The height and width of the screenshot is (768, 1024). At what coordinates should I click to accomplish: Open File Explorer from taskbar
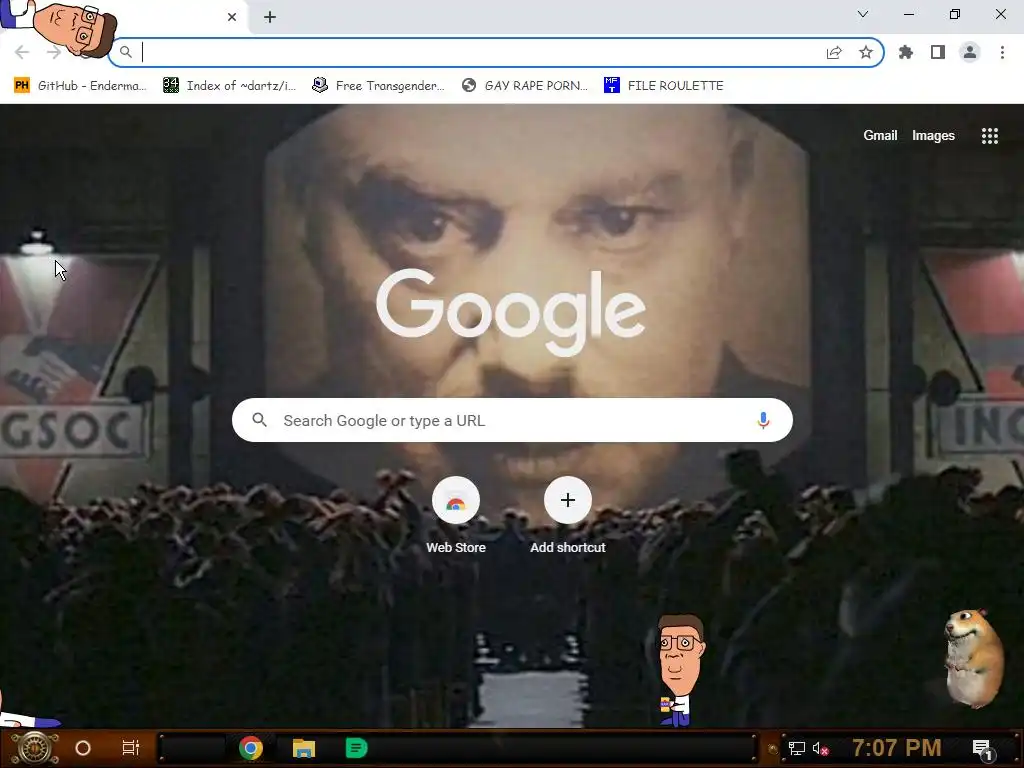tap(304, 748)
